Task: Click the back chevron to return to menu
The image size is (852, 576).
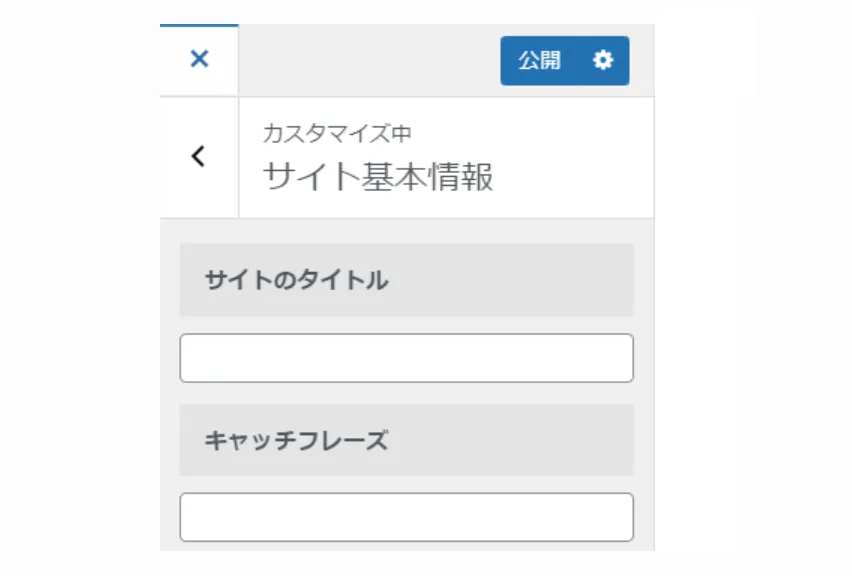Action: (x=197, y=156)
